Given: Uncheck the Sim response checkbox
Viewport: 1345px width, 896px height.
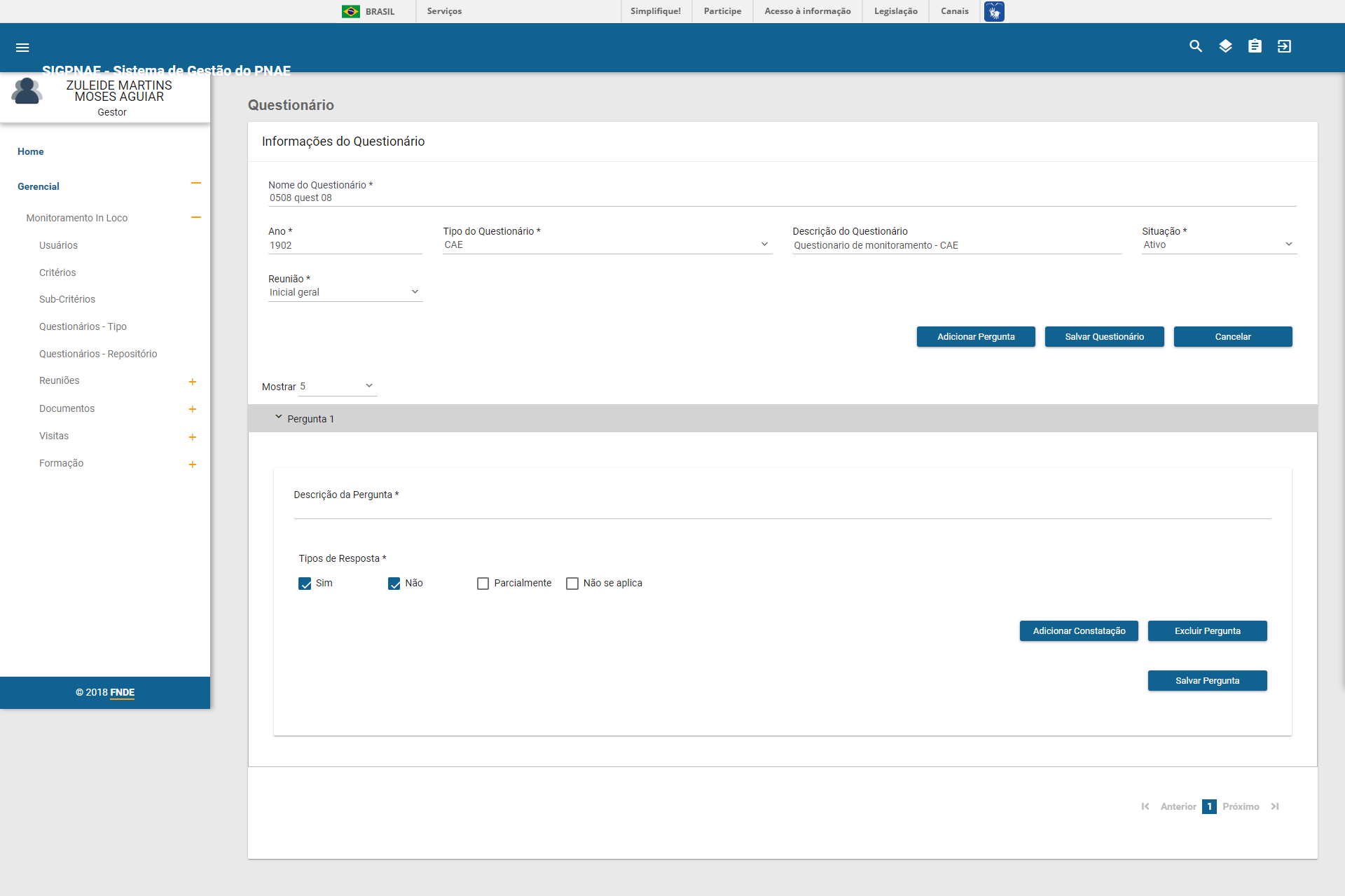Looking at the screenshot, I should click(x=305, y=584).
